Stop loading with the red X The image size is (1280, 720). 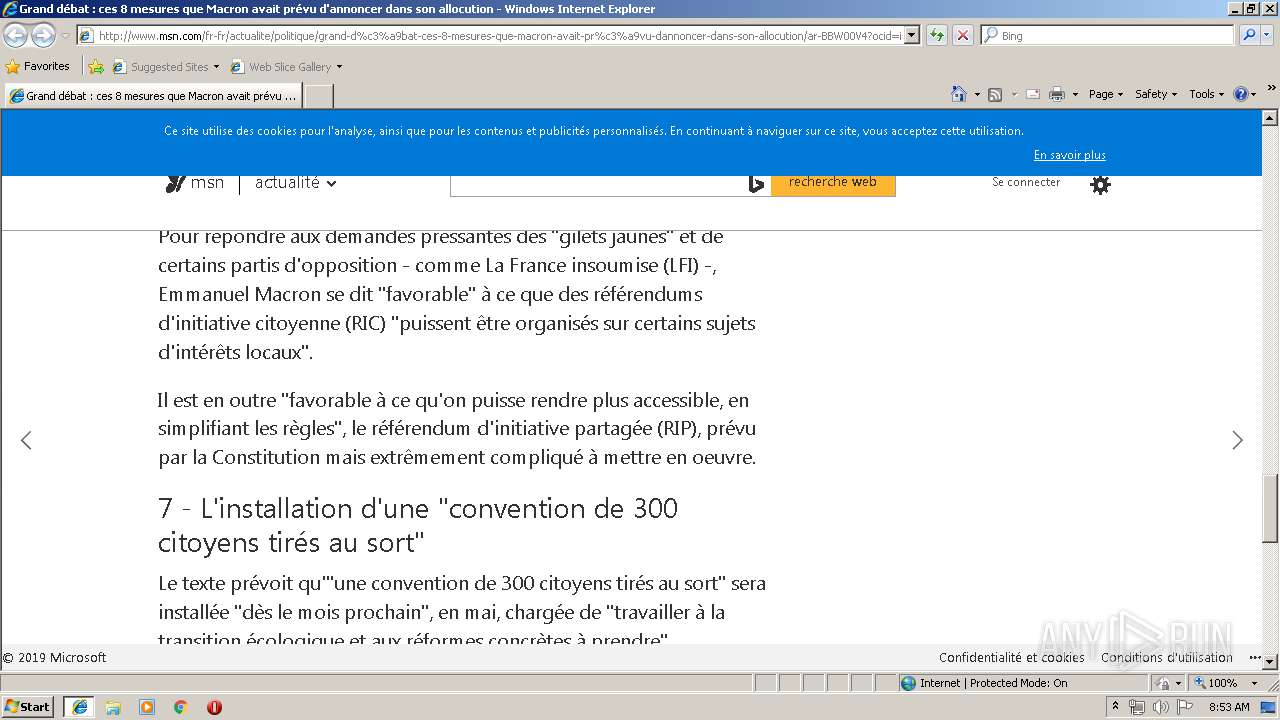click(x=962, y=36)
